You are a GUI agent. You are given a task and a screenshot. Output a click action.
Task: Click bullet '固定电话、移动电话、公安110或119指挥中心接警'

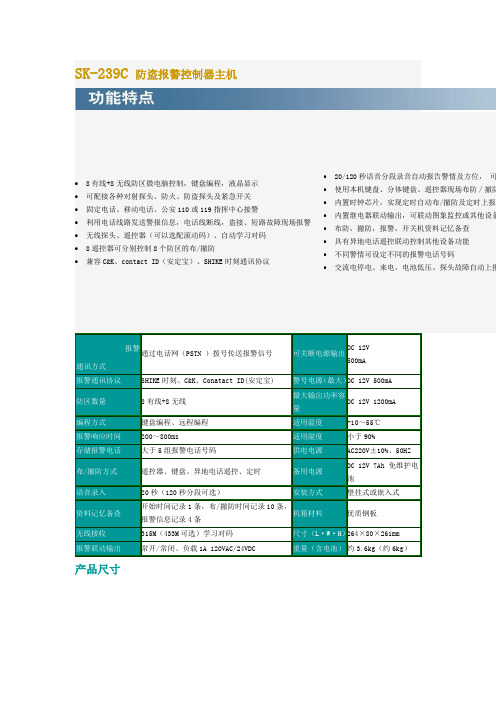pos(172,210)
